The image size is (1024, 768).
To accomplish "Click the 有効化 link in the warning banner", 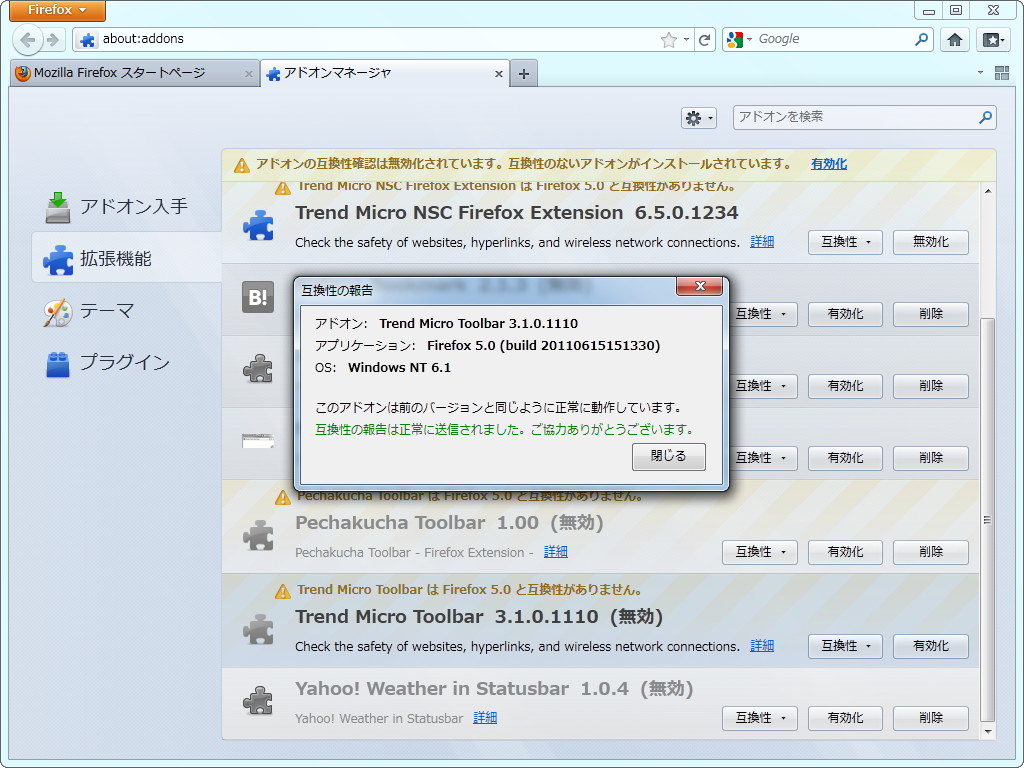I will (828, 164).
